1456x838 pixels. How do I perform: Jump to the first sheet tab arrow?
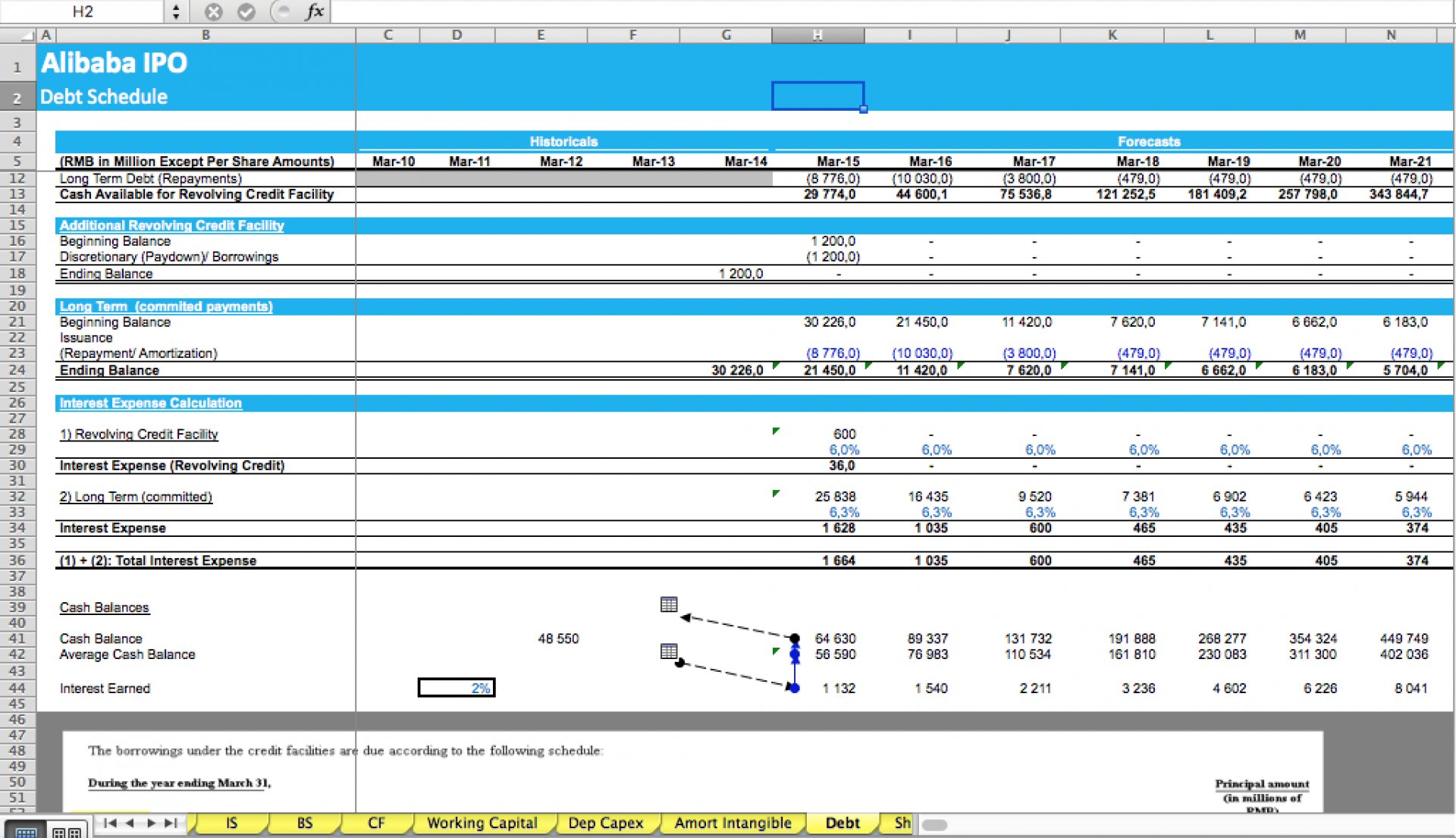pyautogui.click(x=110, y=823)
